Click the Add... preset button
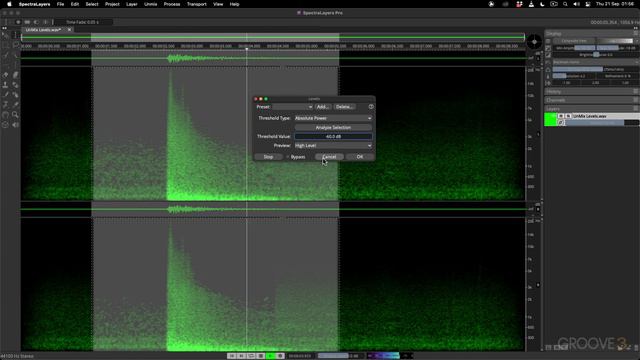 point(323,107)
